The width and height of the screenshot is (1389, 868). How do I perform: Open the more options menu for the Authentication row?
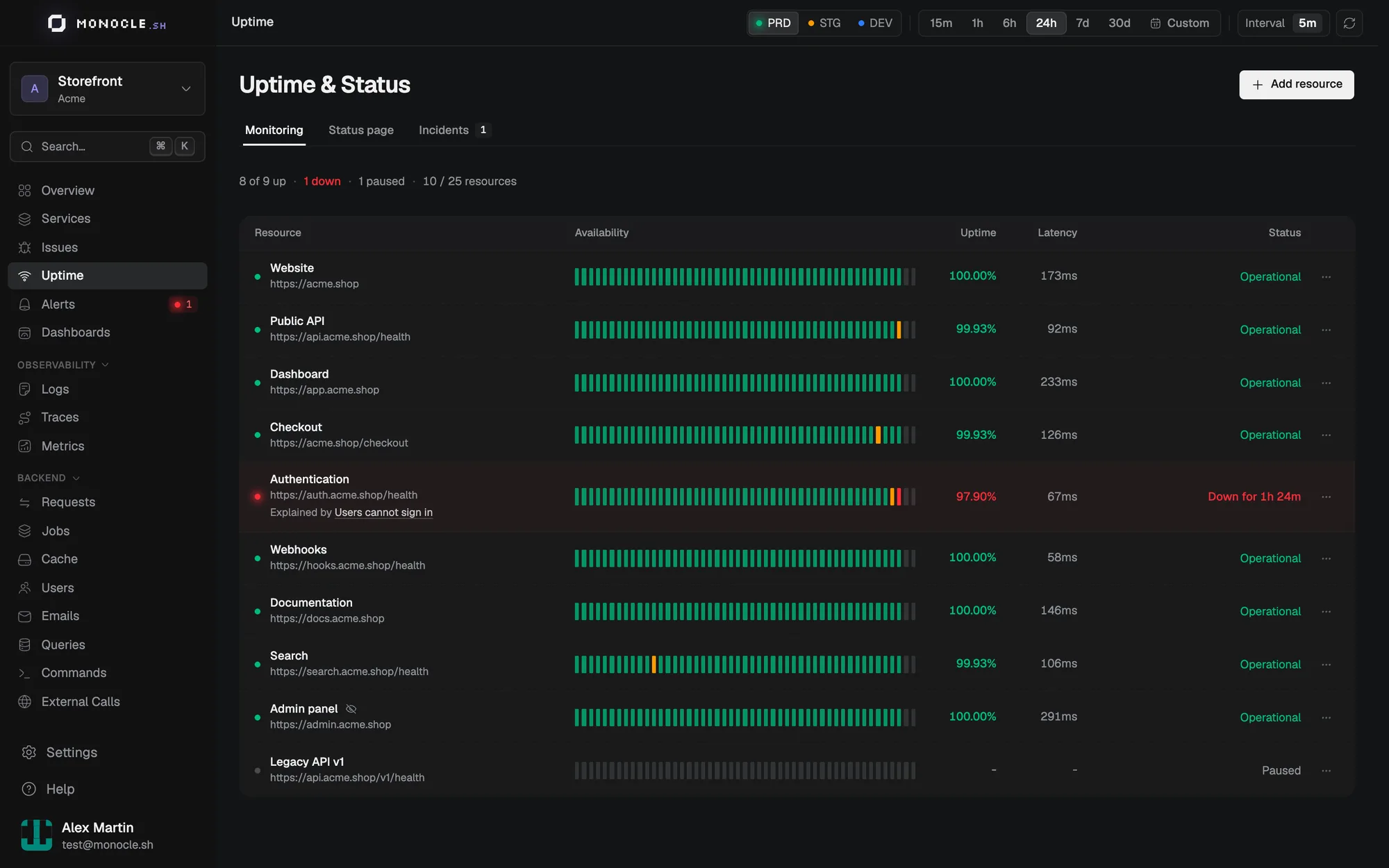tap(1326, 496)
